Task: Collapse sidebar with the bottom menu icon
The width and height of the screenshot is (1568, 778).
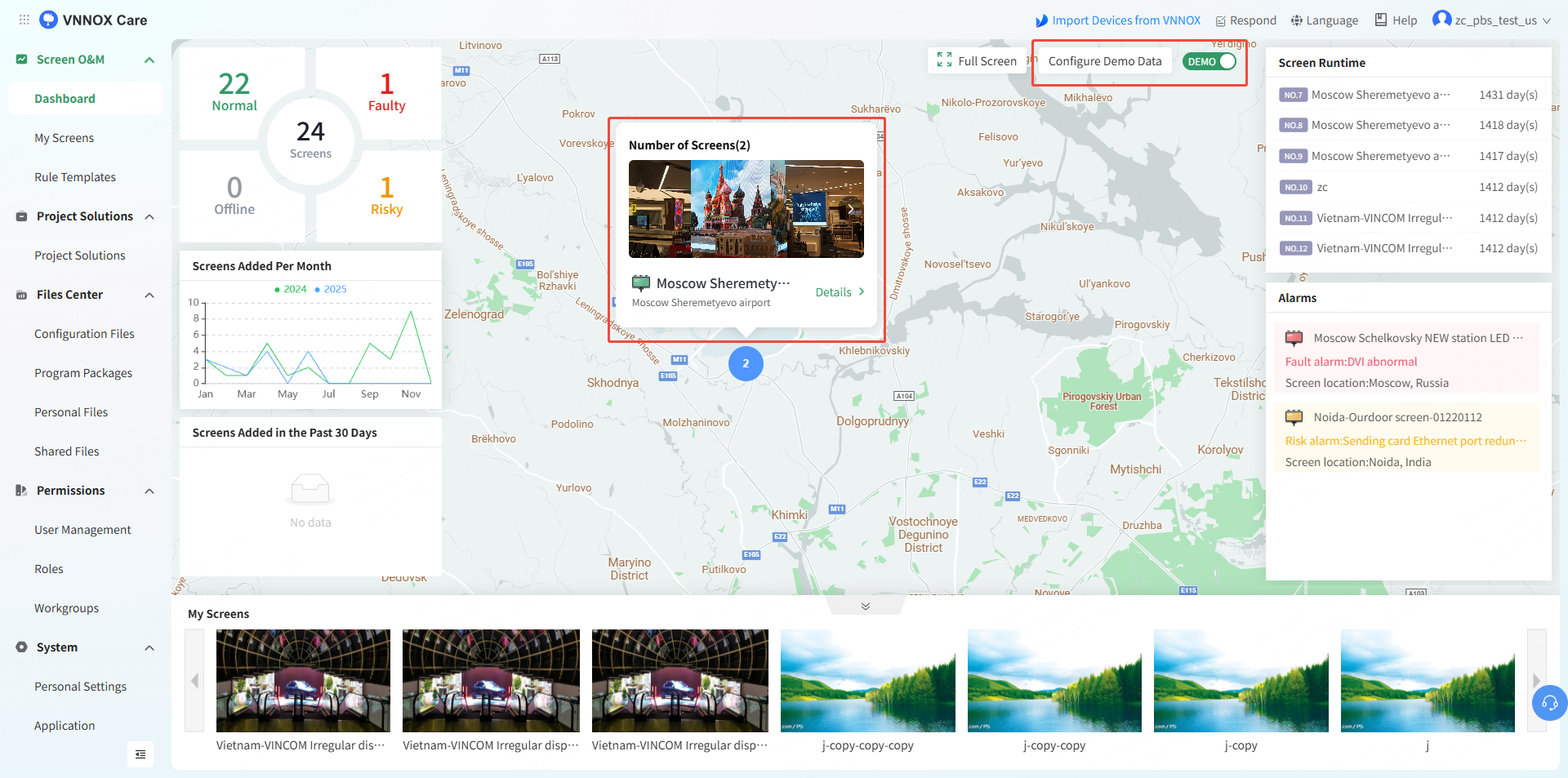Action: [140, 754]
